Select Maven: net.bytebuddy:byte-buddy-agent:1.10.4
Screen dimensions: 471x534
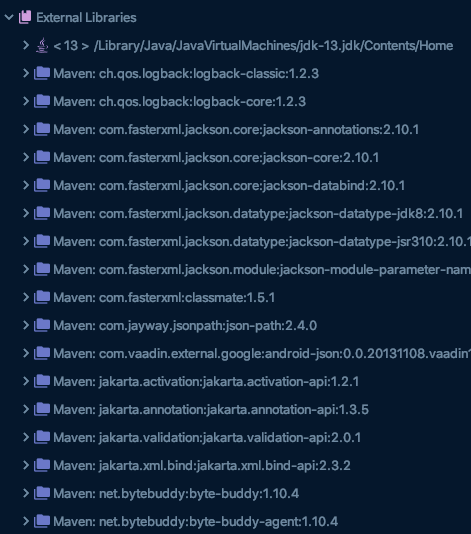[x=196, y=521]
